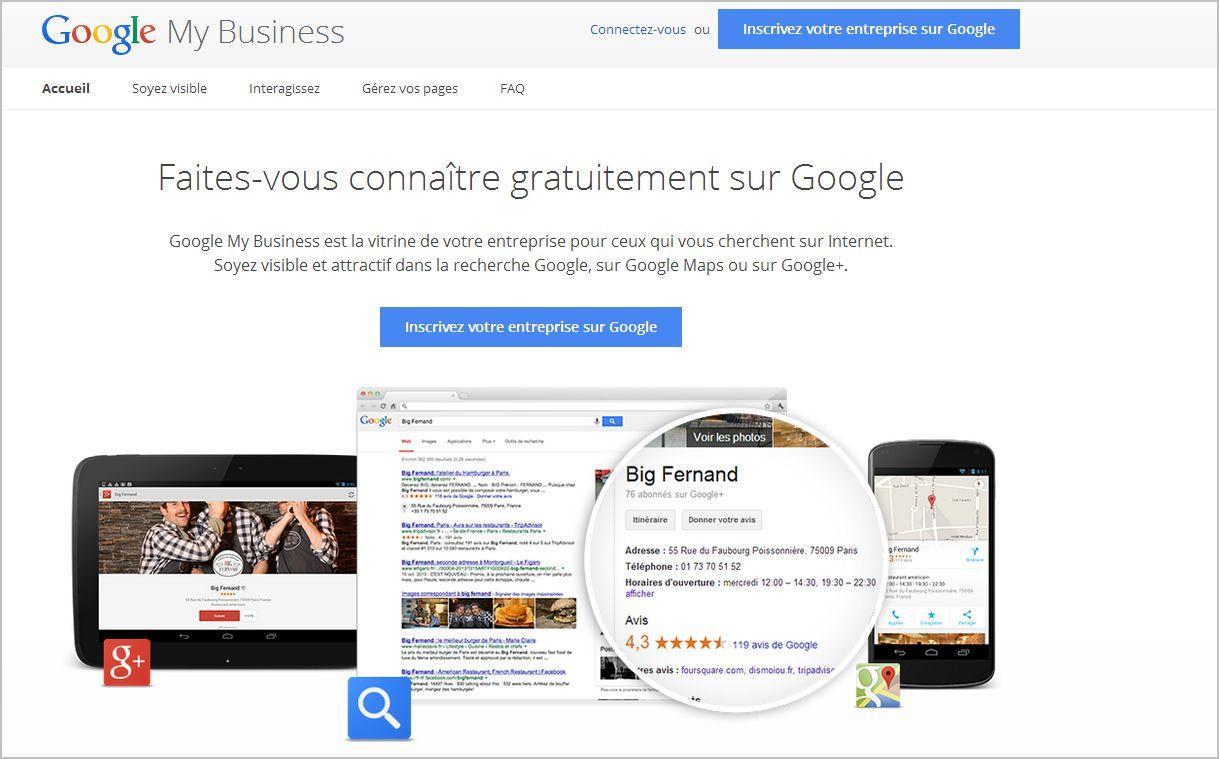
Task: Click the center Inscrivez votre entreprise sur Google button
Action: coord(531,327)
